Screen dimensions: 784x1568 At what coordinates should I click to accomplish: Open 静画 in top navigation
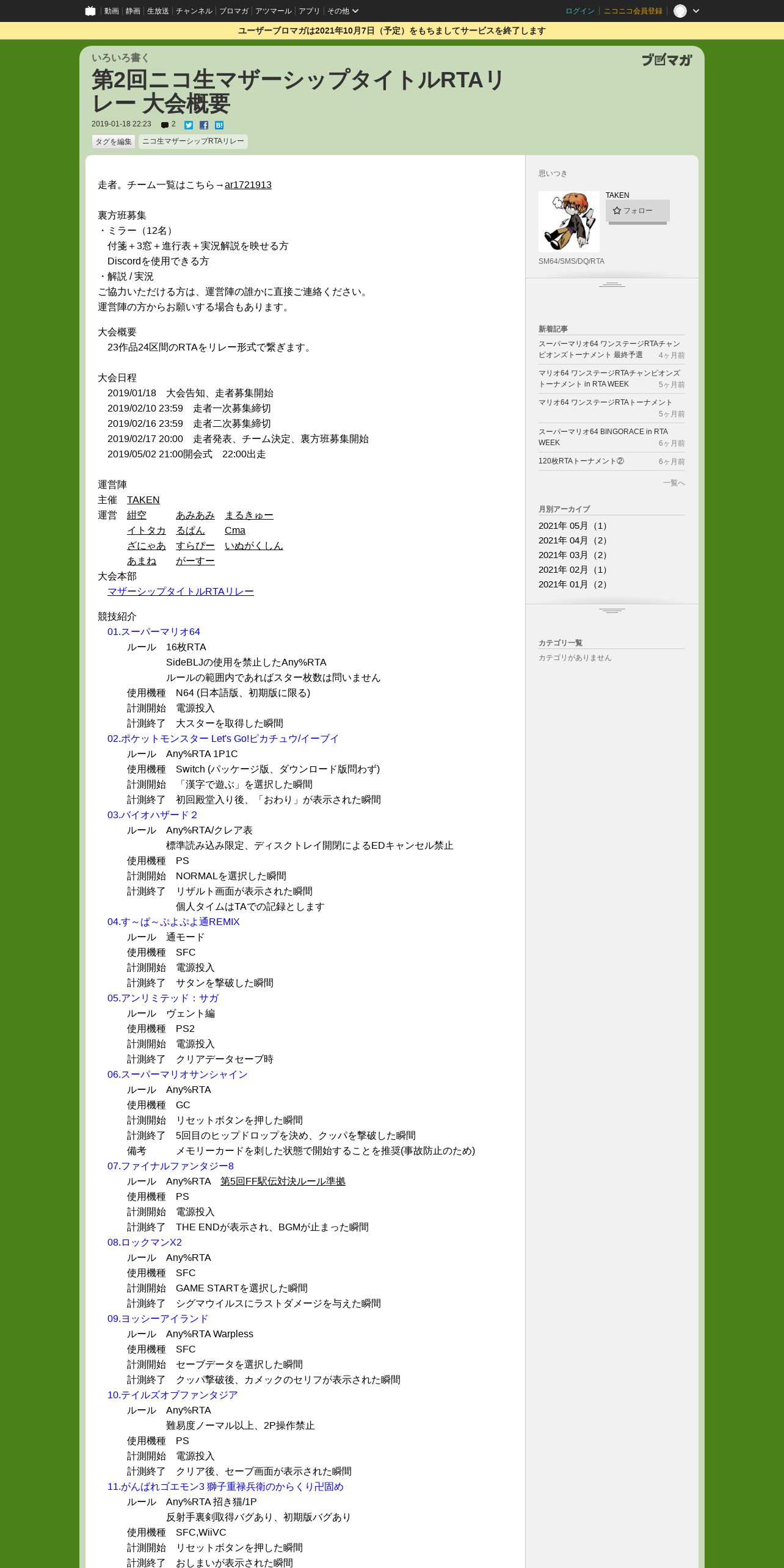(x=132, y=11)
